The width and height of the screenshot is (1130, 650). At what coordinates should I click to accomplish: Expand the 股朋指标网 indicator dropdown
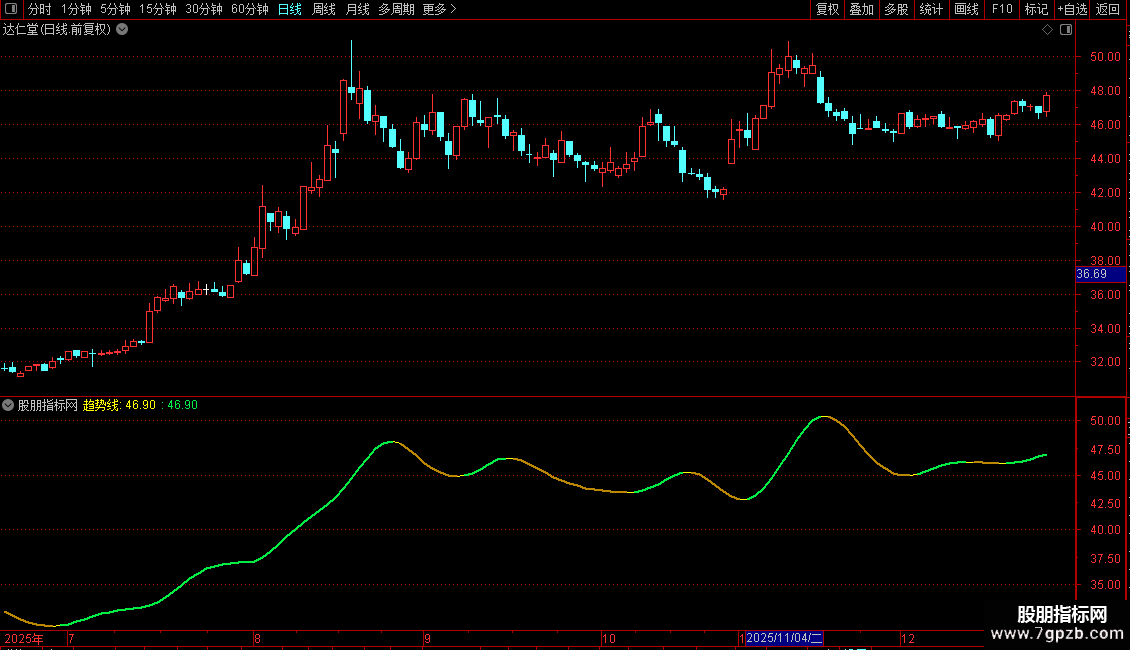click(x=8, y=405)
